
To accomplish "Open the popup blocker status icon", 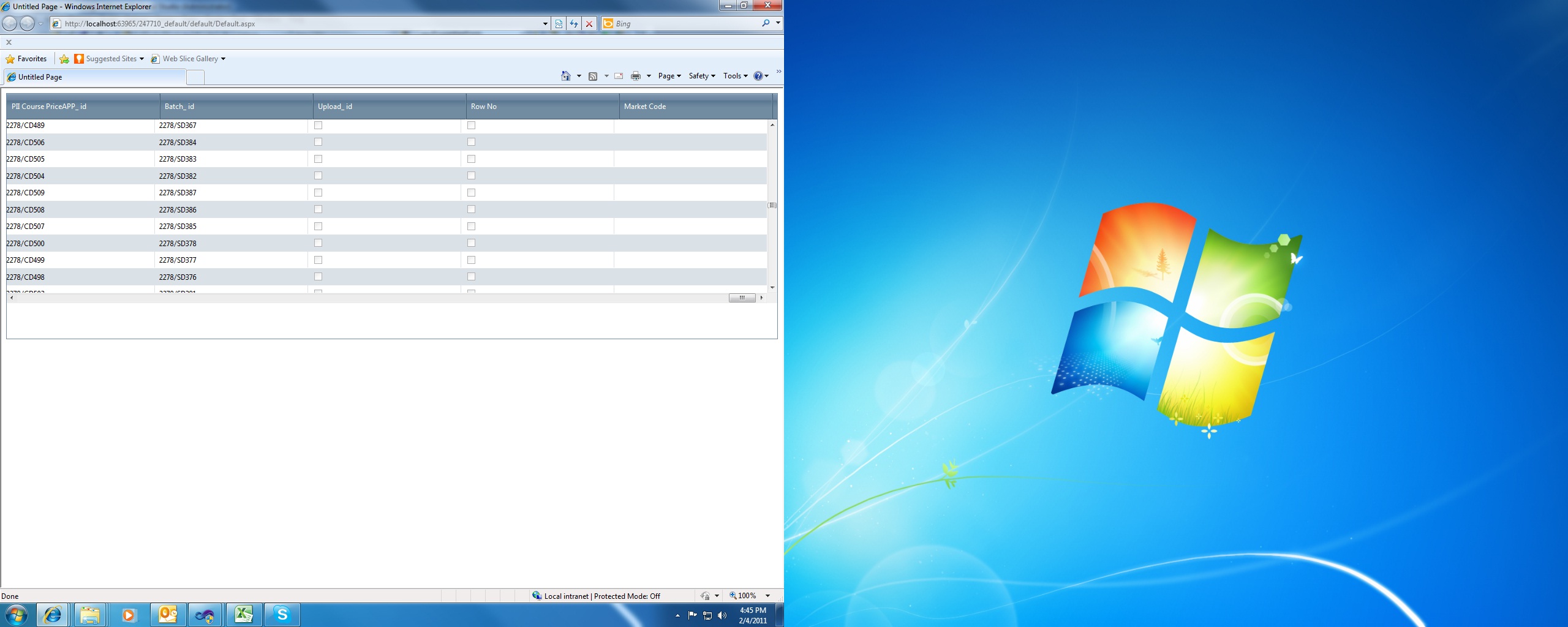I will tap(705, 596).
